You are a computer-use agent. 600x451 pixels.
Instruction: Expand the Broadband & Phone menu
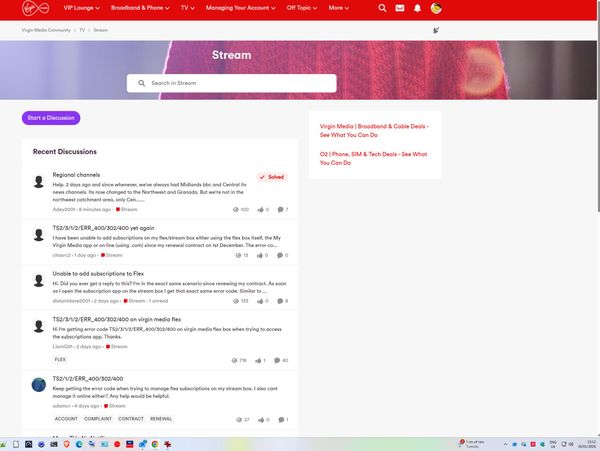pyautogui.click(x=140, y=8)
